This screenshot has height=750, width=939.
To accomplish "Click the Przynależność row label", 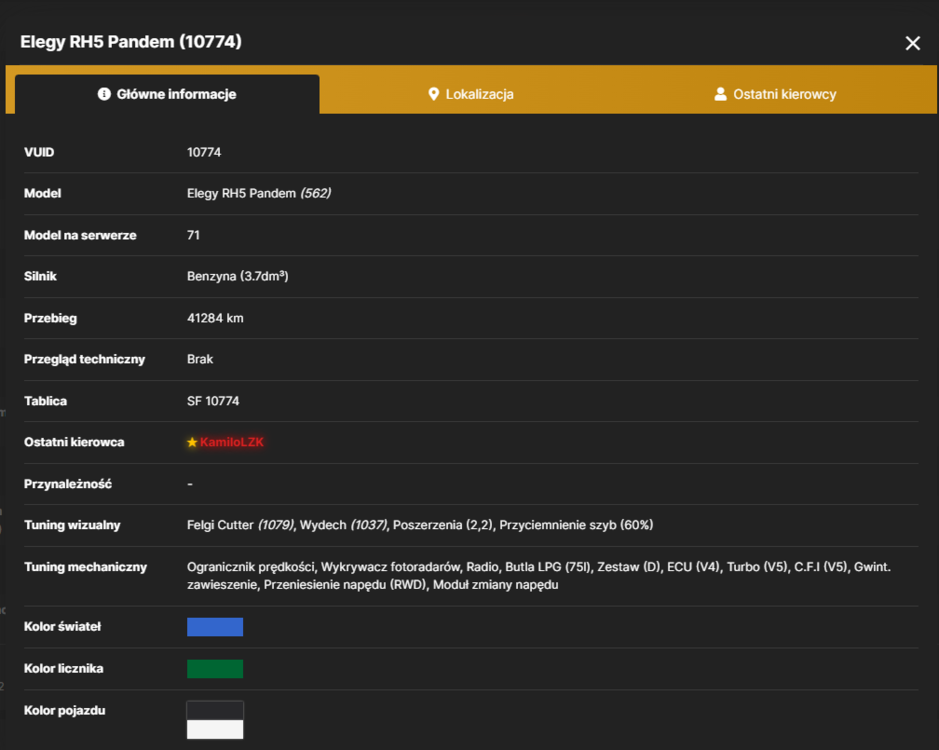I will point(68,484).
